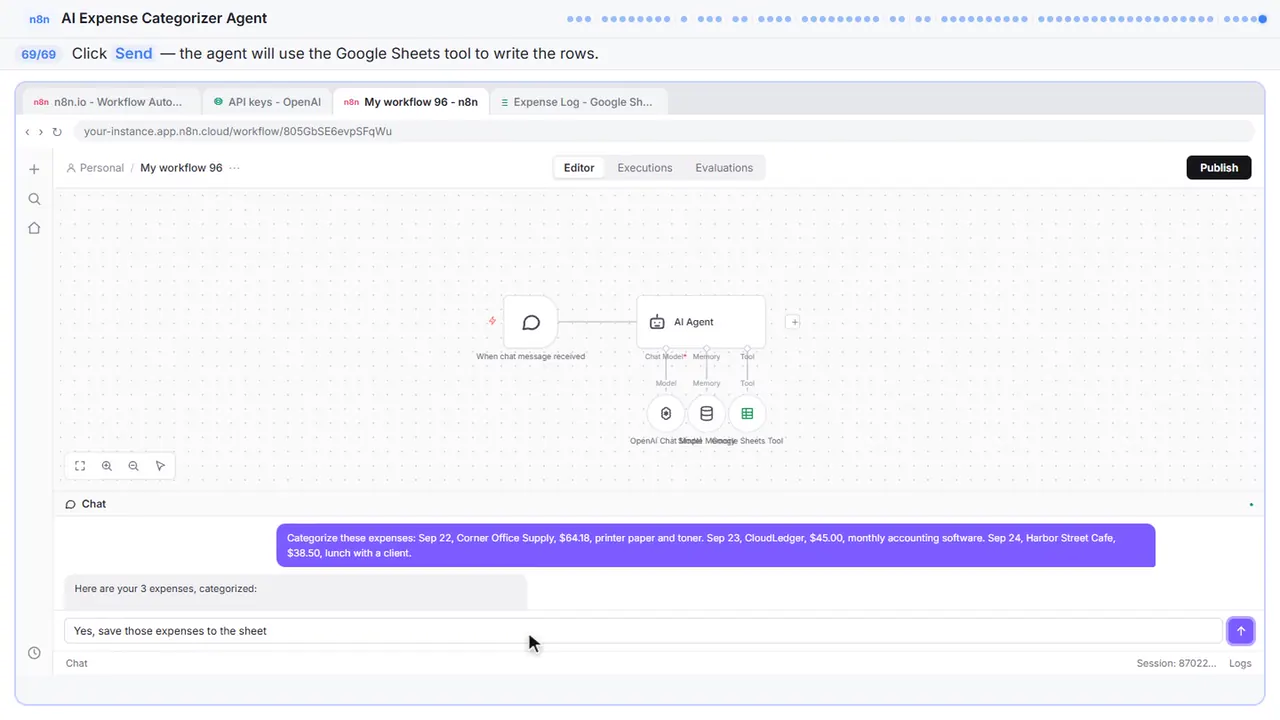
Task: Click the browser address bar
Action: coord(665,131)
